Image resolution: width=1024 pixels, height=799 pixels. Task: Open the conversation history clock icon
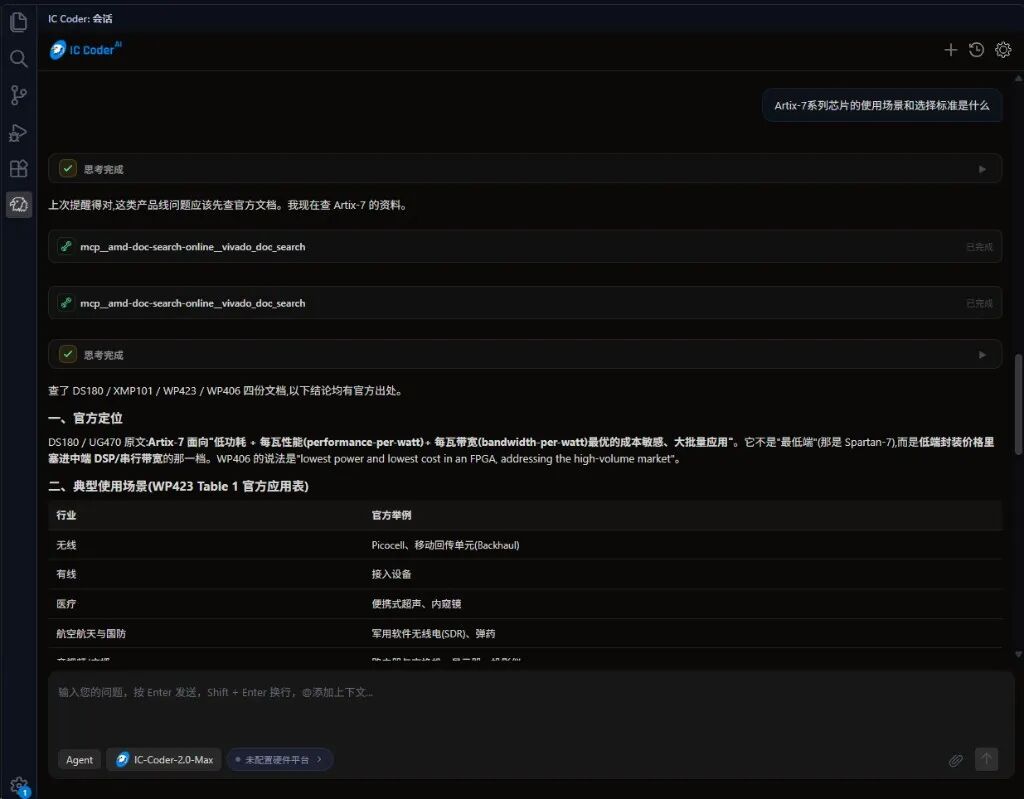976,50
